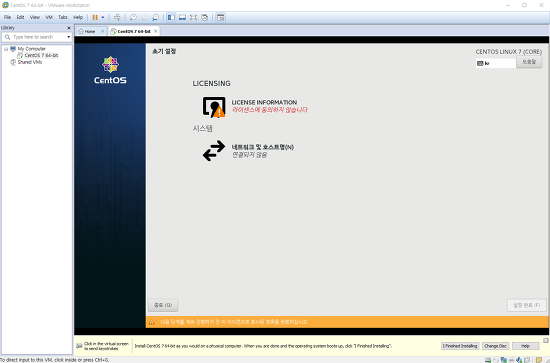The width and height of the screenshot is (550, 363).
Task: Open the snapshot manager
Action: (x=155, y=17)
